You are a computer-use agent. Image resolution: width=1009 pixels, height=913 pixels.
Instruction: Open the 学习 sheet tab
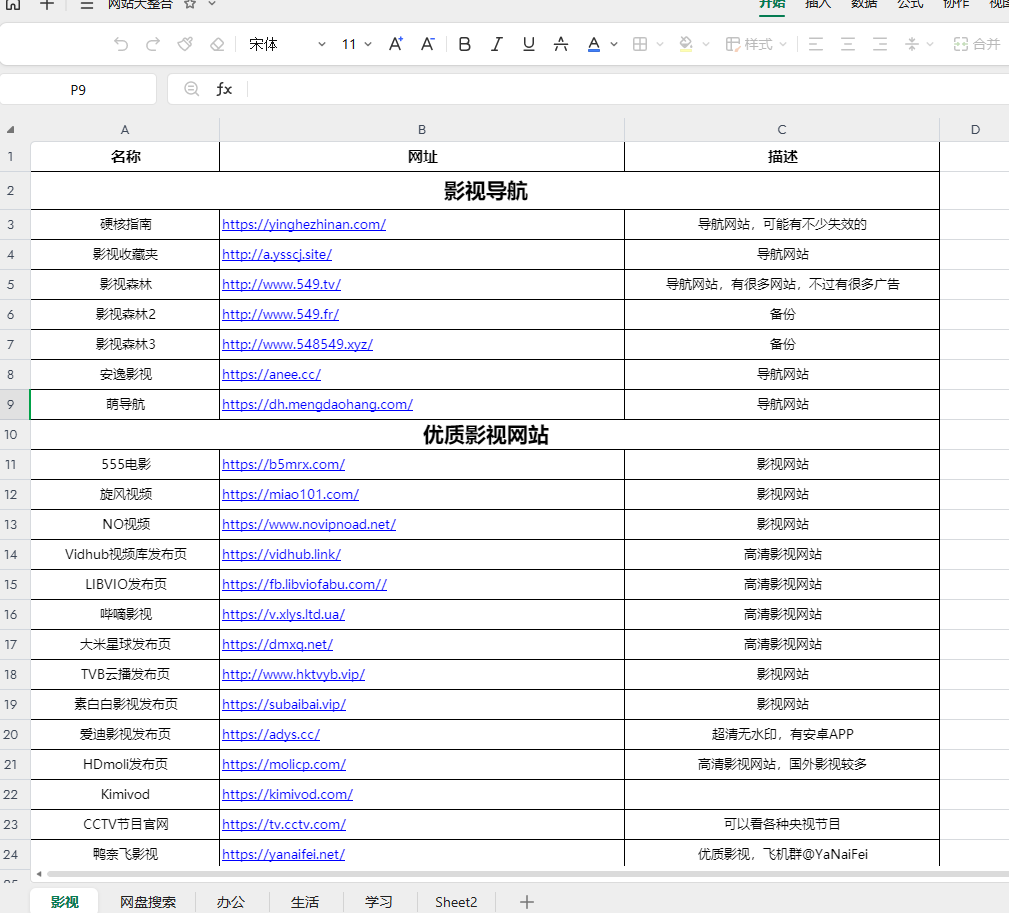tap(378, 902)
